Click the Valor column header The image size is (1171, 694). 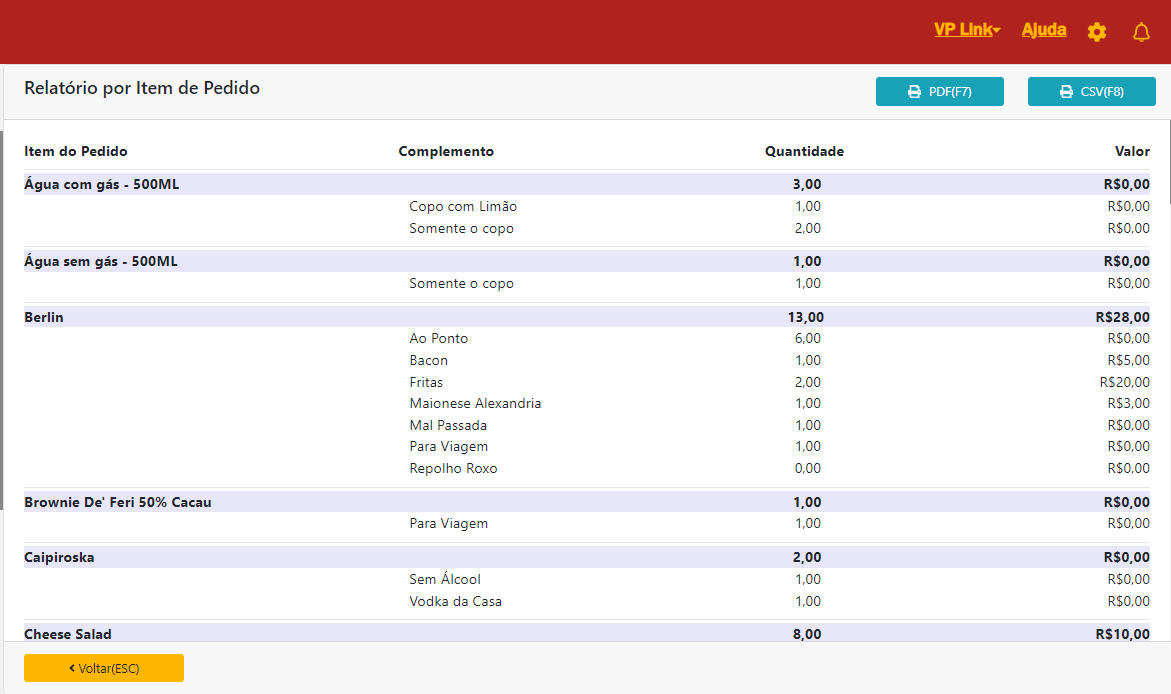click(x=1132, y=152)
